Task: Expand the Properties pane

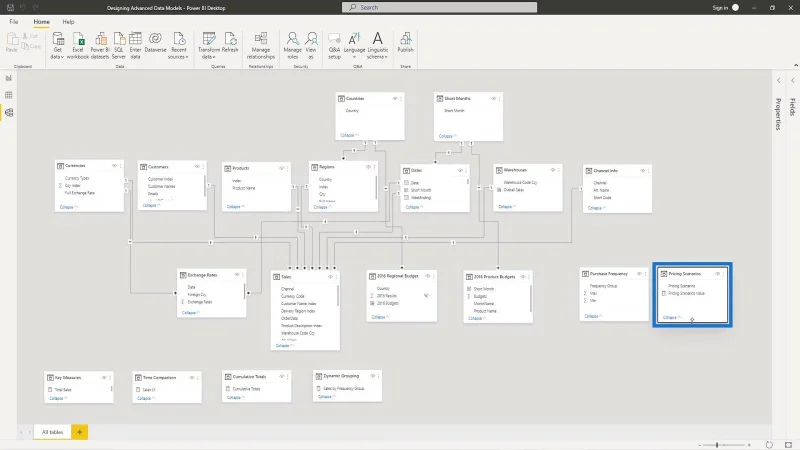Action: 779,80
